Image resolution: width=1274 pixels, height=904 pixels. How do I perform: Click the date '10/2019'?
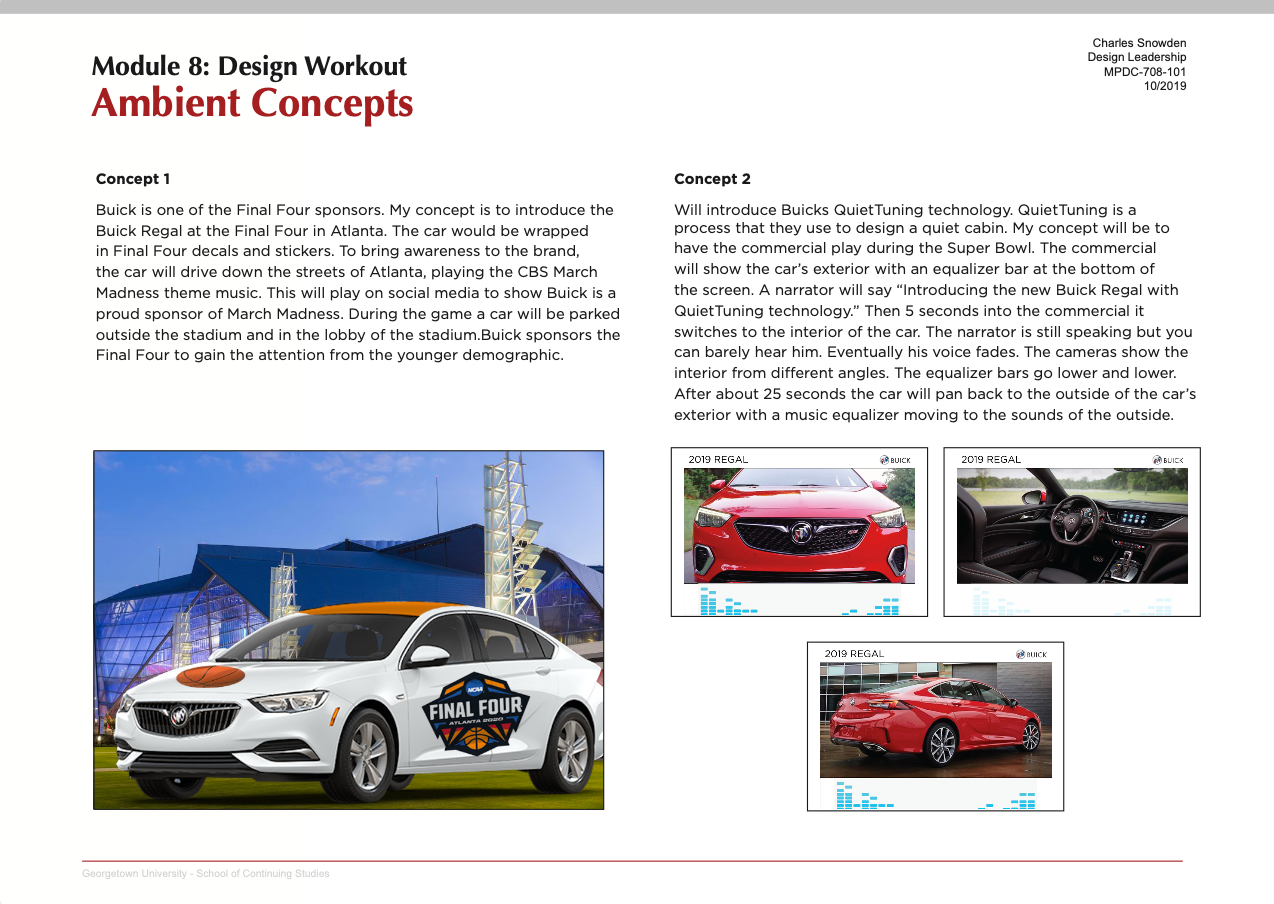[1165, 86]
